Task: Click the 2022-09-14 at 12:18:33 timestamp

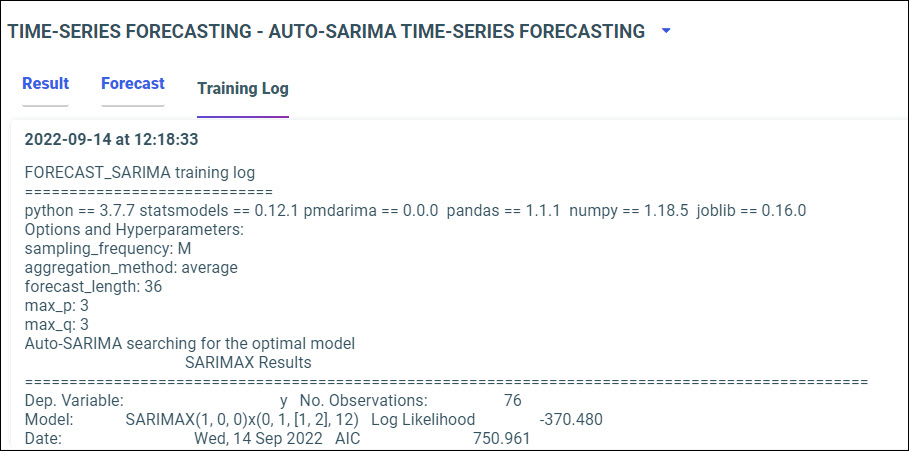Action: 111,139
